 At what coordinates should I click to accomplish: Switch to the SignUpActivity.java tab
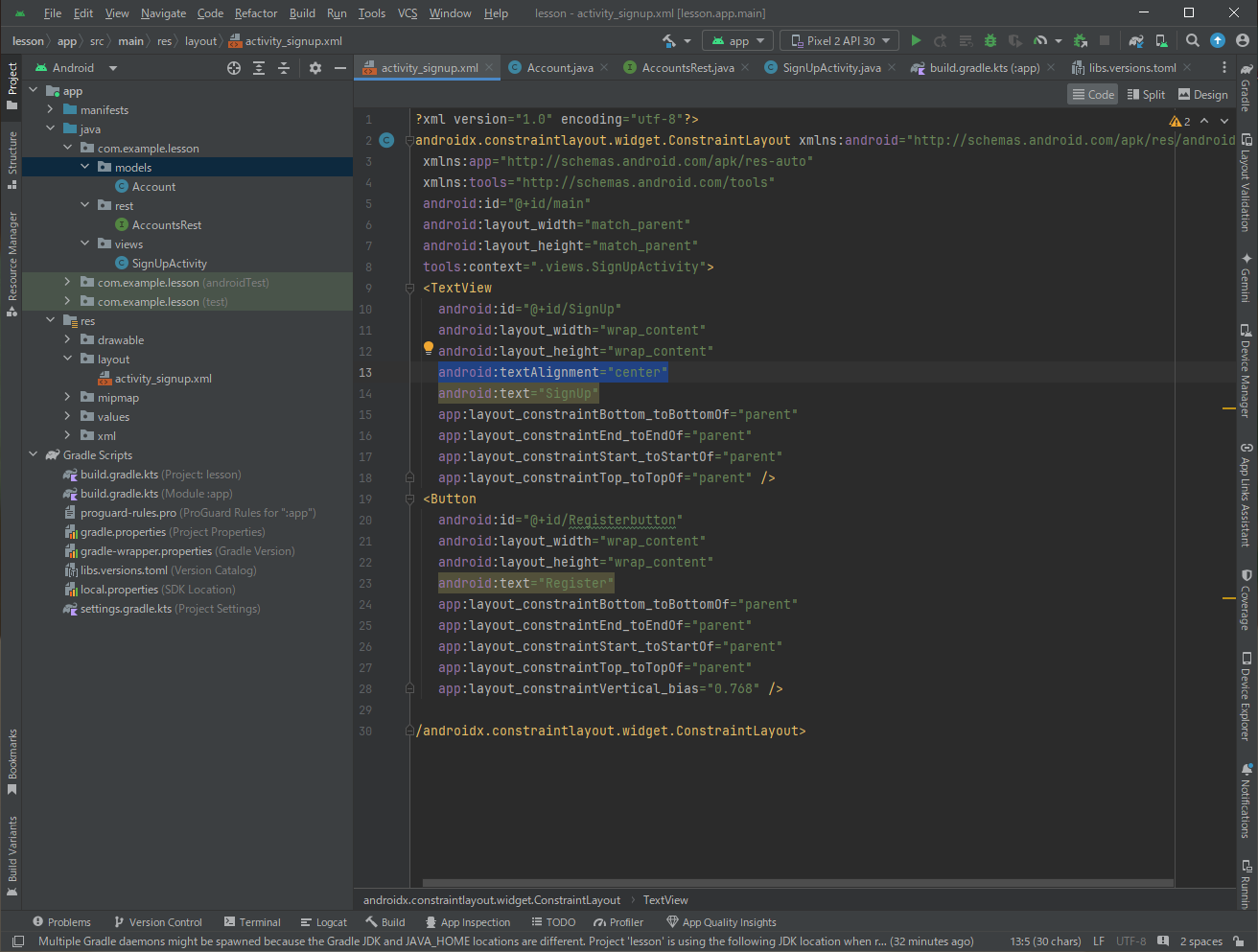click(x=831, y=68)
